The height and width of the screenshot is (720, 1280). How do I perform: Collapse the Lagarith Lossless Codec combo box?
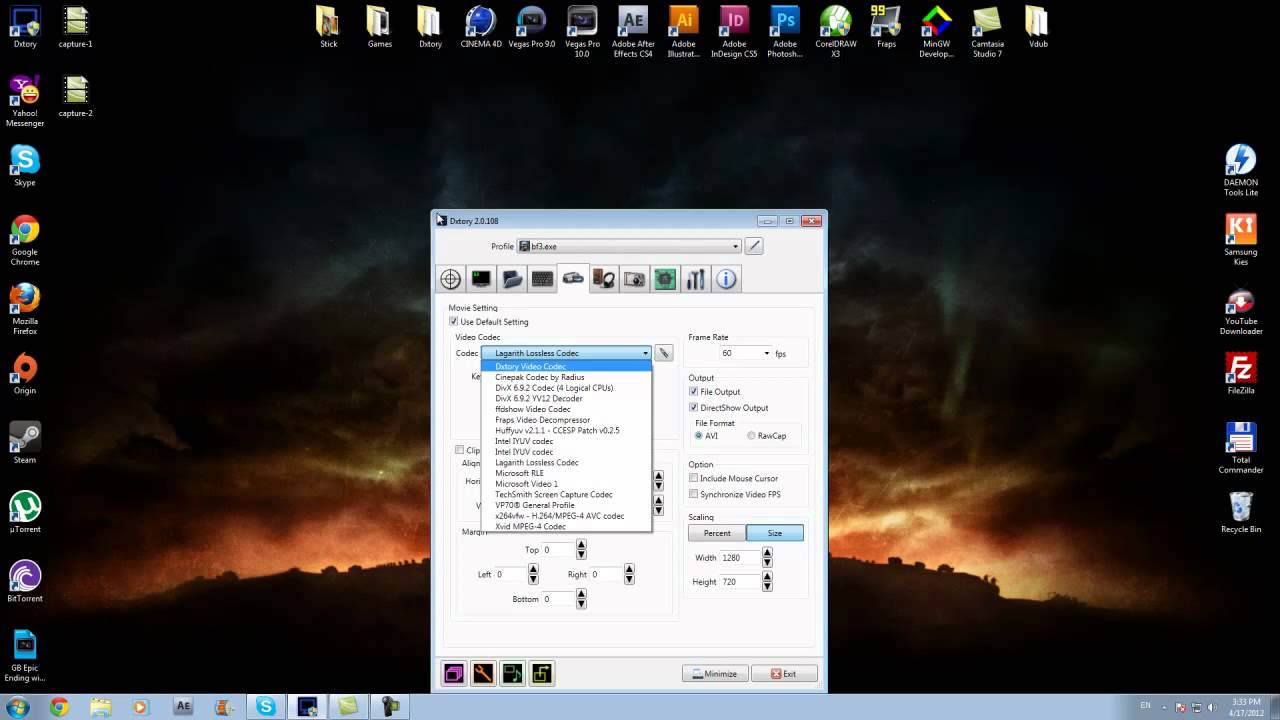click(566, 353)
